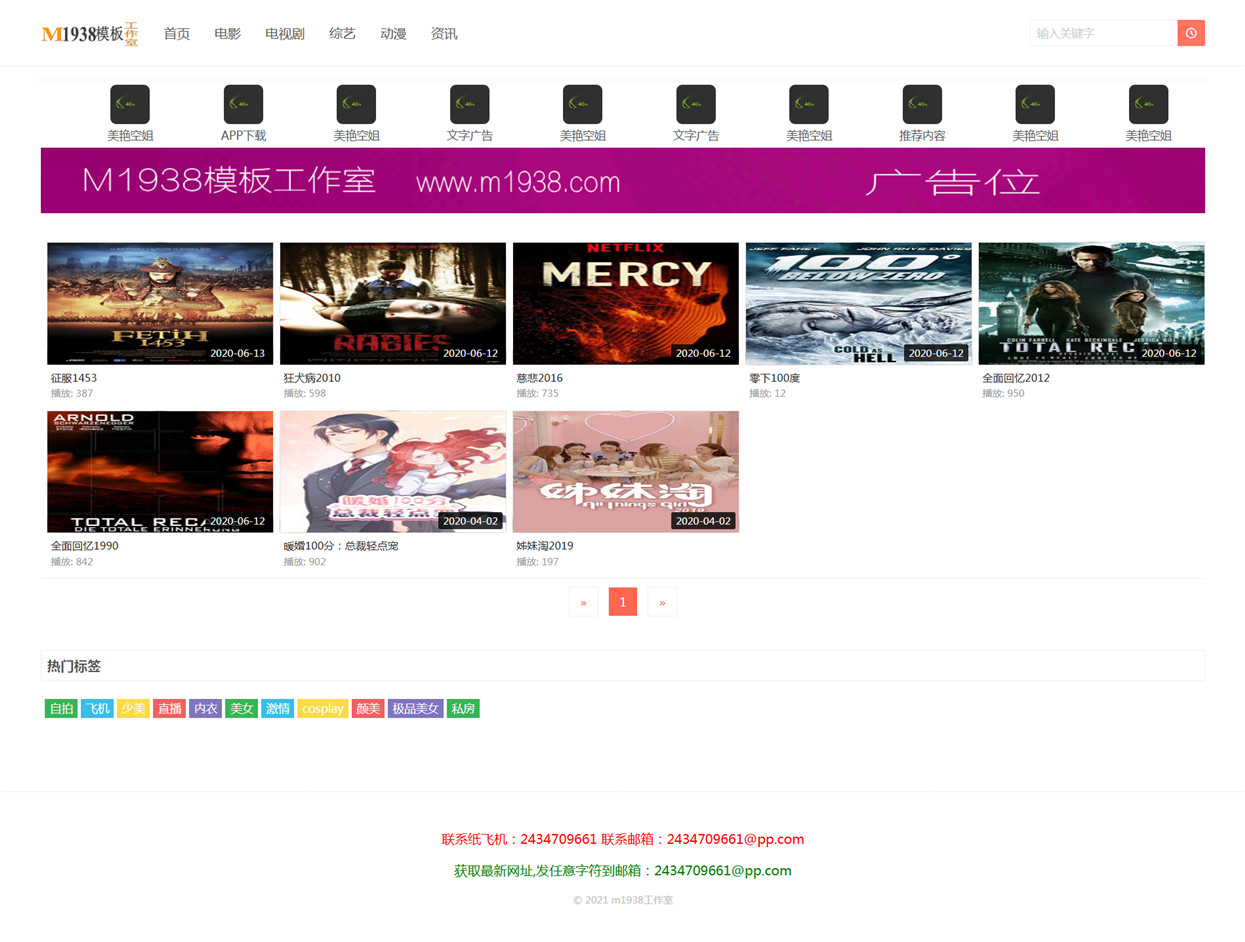Click the orange search button icon
This screenshot has width=1245, height=942.
point(1191,33)
